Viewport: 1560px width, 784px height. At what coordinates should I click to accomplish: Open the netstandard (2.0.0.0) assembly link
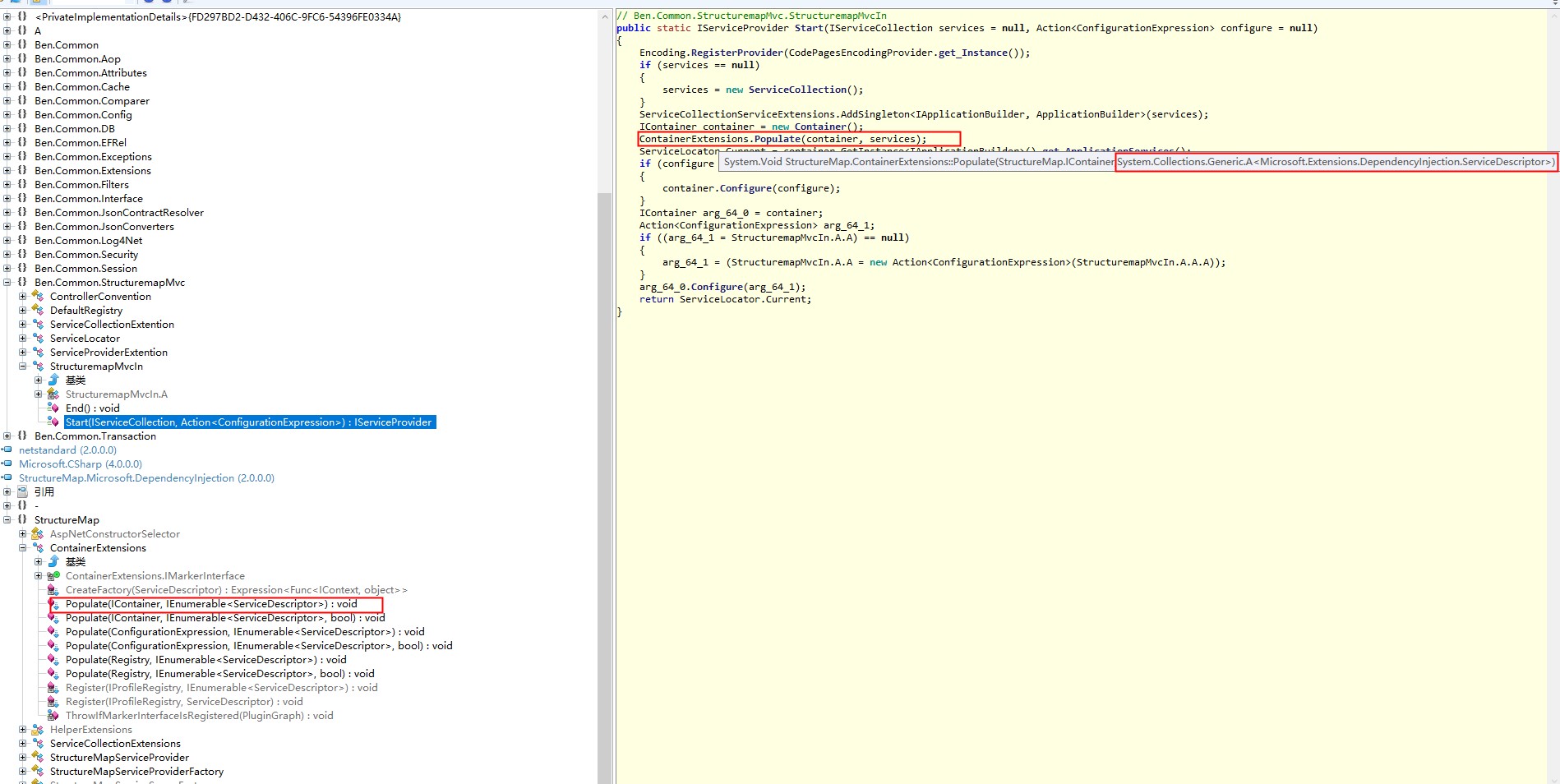click(x=67, y=450)
